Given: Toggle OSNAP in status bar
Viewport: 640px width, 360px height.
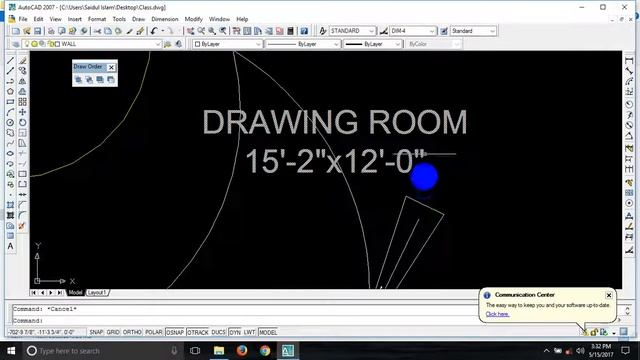Looking at the screenshot, I should pyautogui.click(x=175, y=332).
